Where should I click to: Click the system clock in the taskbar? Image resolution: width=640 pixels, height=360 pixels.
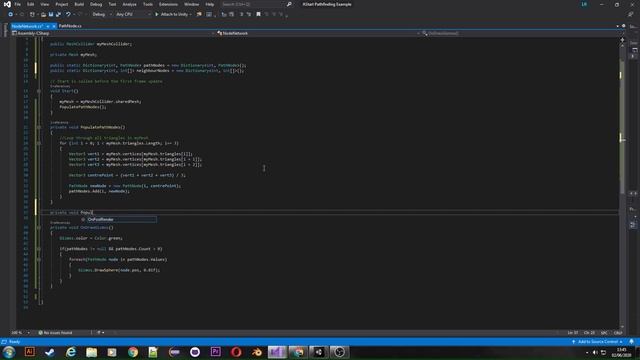point(622,352)
